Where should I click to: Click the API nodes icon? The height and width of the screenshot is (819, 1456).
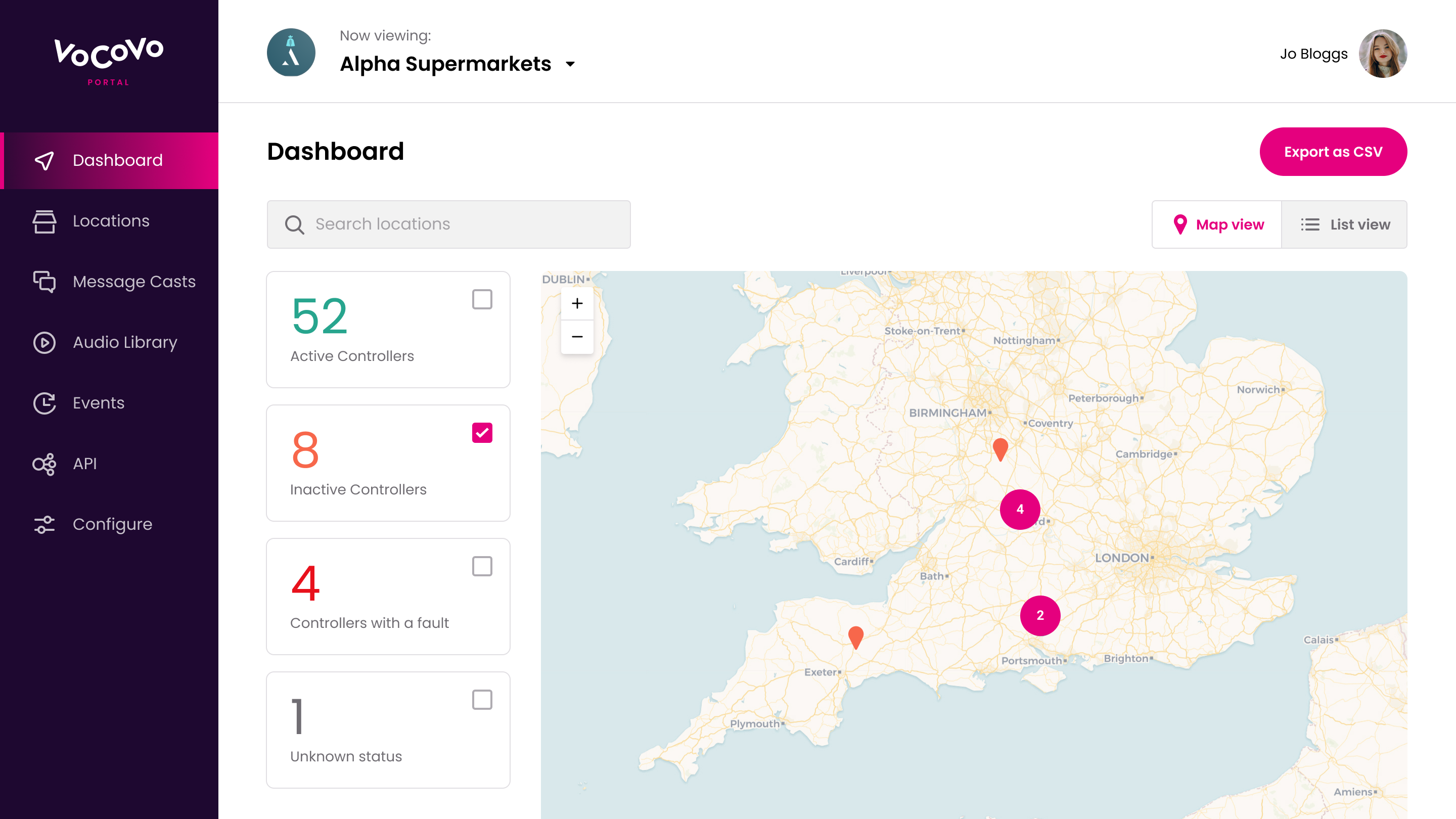coord(44,464)
